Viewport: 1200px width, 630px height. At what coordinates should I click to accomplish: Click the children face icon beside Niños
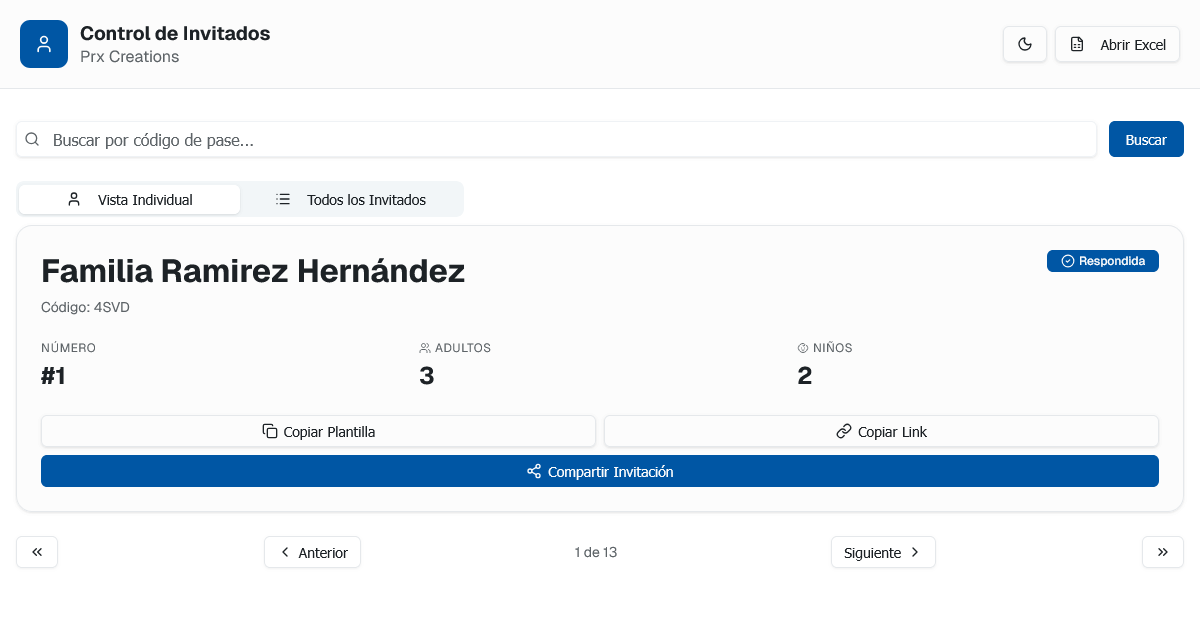click(x=802, y=348)
